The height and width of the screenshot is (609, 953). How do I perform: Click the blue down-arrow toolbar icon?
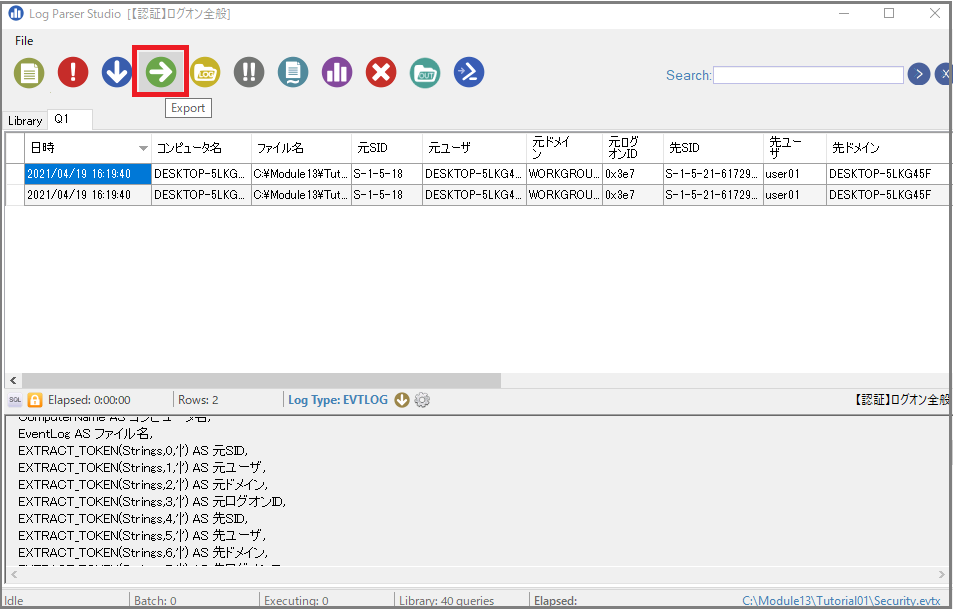[116, 72]
